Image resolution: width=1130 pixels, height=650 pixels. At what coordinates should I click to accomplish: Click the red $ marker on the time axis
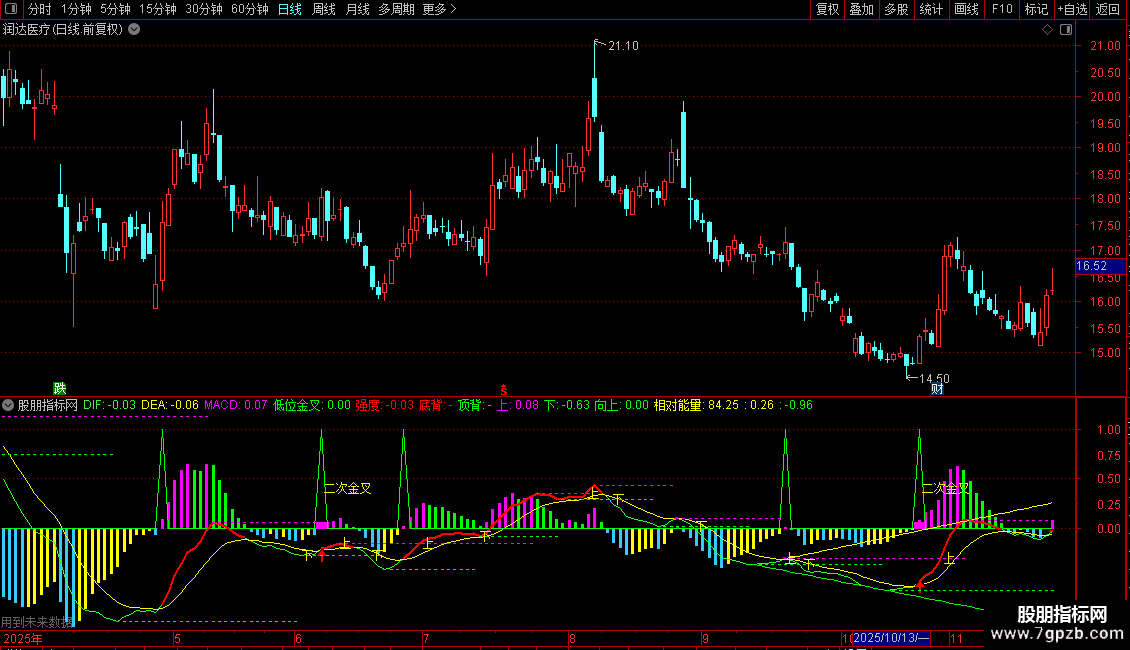[x=505, y=388]
